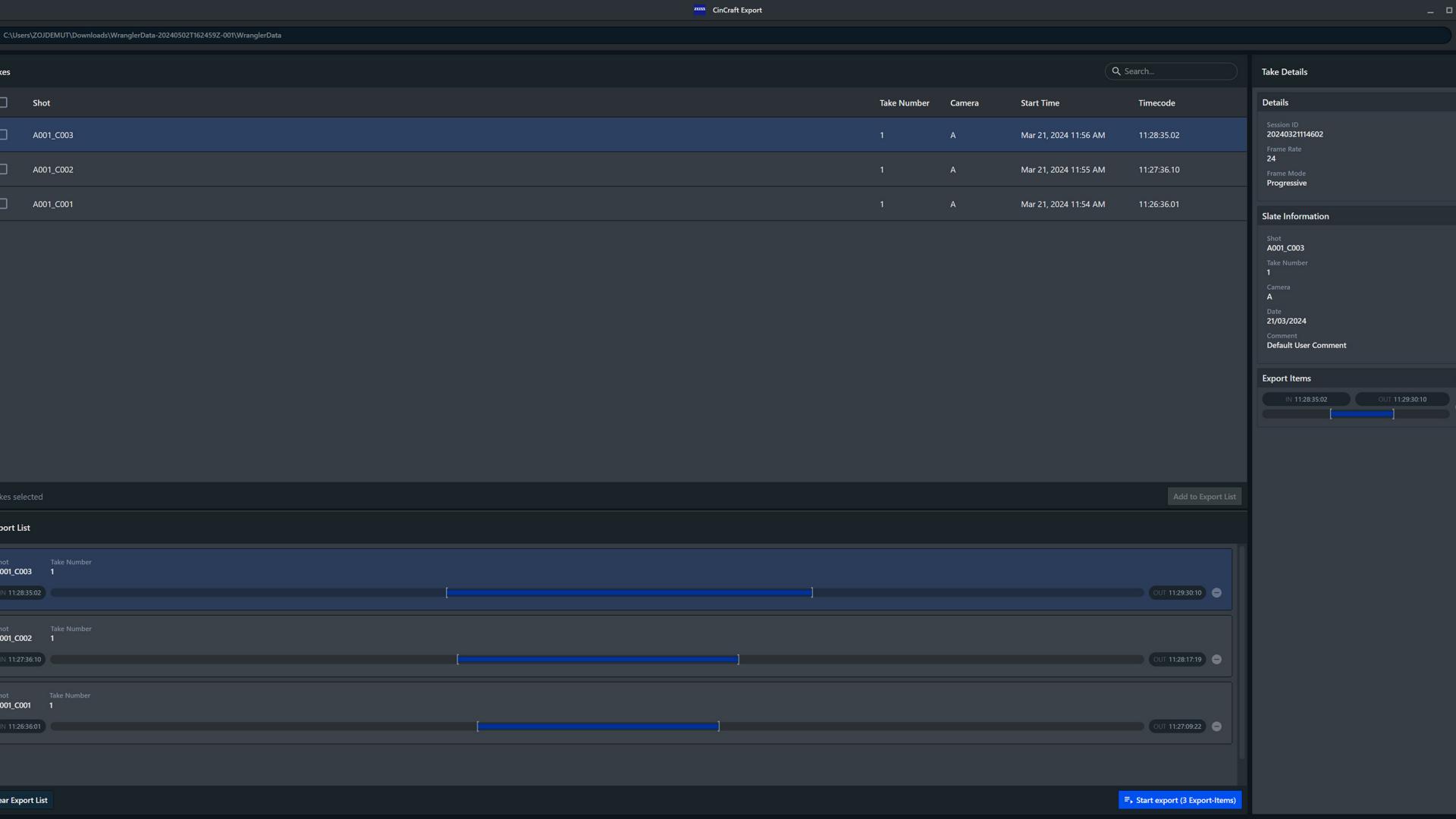Click IN 11:28:35:02 field in export list
The width and height of the screenshot is (1456, 819).
pos(22,593)
